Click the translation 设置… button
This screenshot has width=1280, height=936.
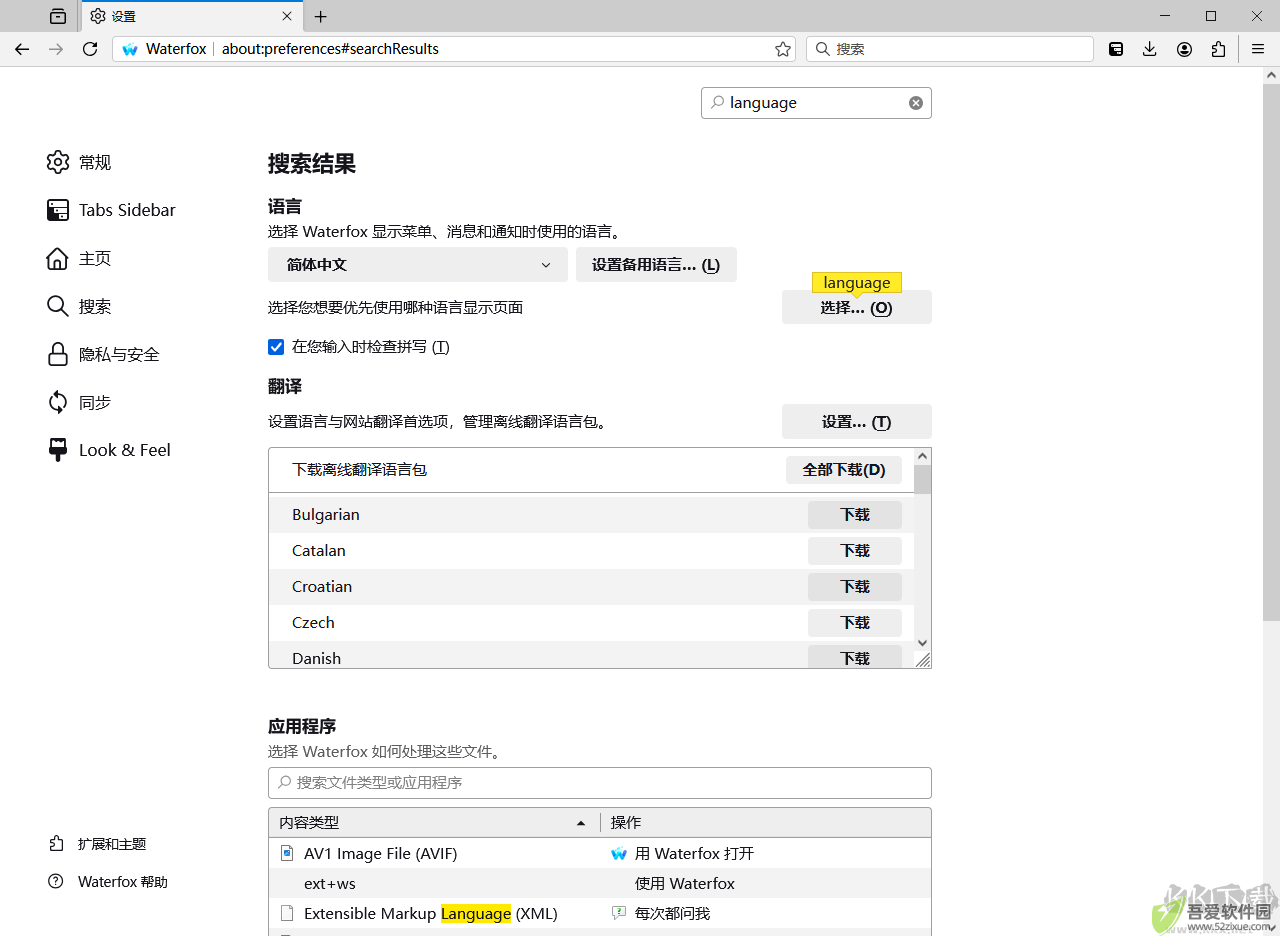pos(856,422)
